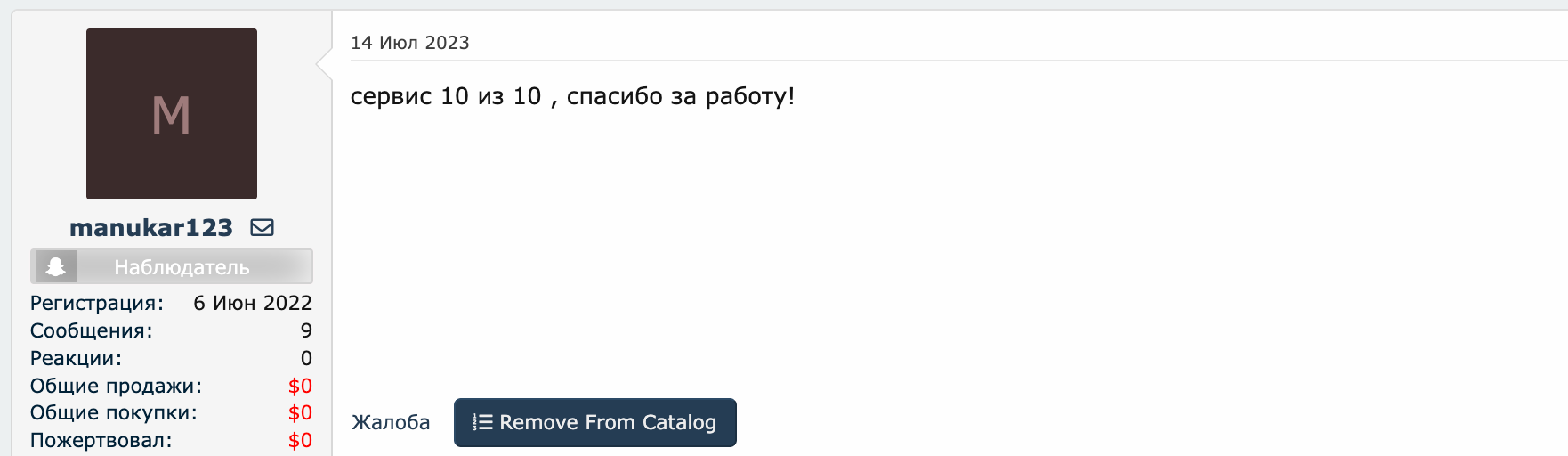Viewport: 1568px width, 456px height.
Task: Click the Общие продажи label
Action: tap(117, 386)
